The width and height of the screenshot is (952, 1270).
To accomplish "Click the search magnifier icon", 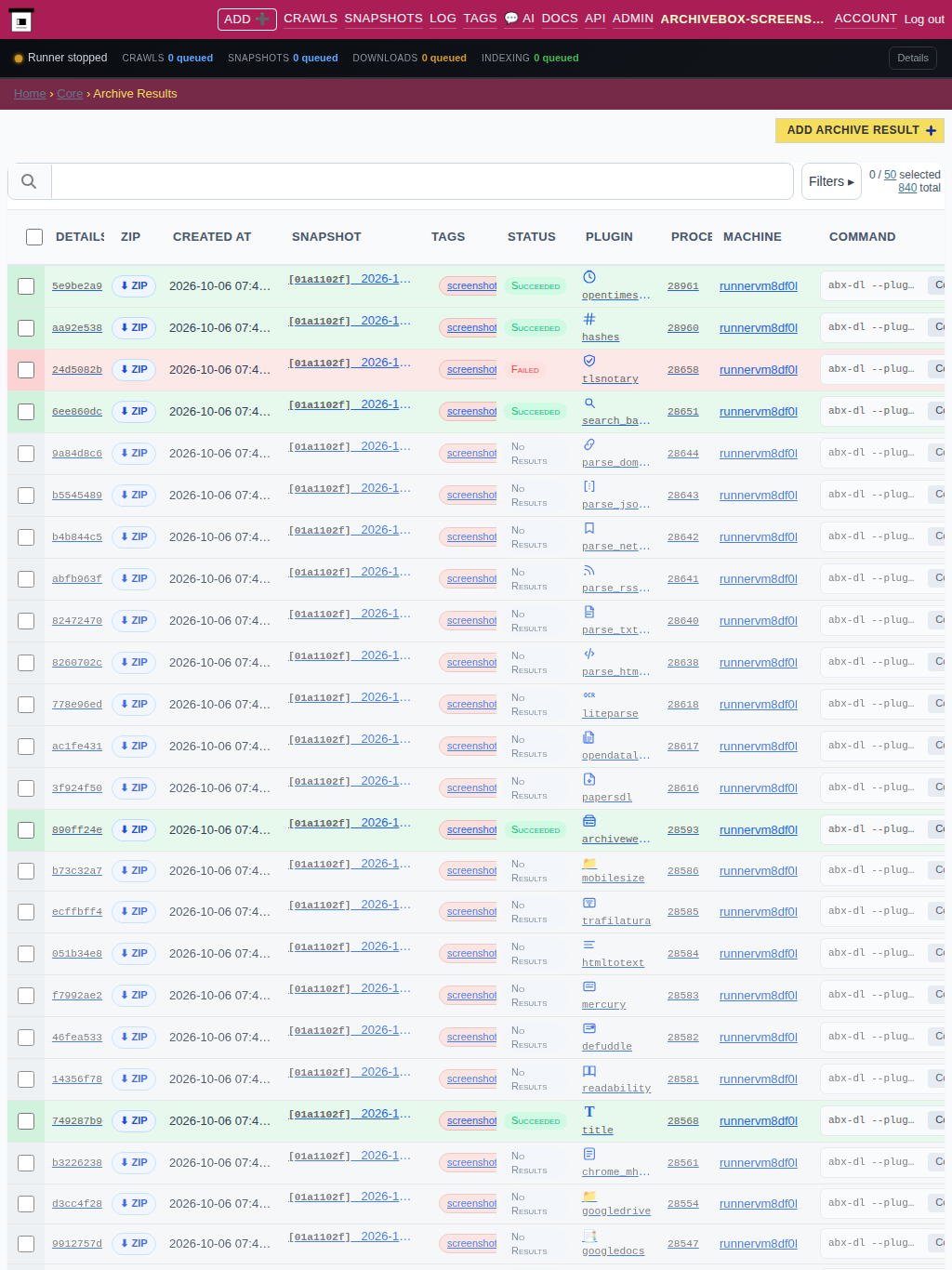I will pyautogui.click(x=29, y=181).
